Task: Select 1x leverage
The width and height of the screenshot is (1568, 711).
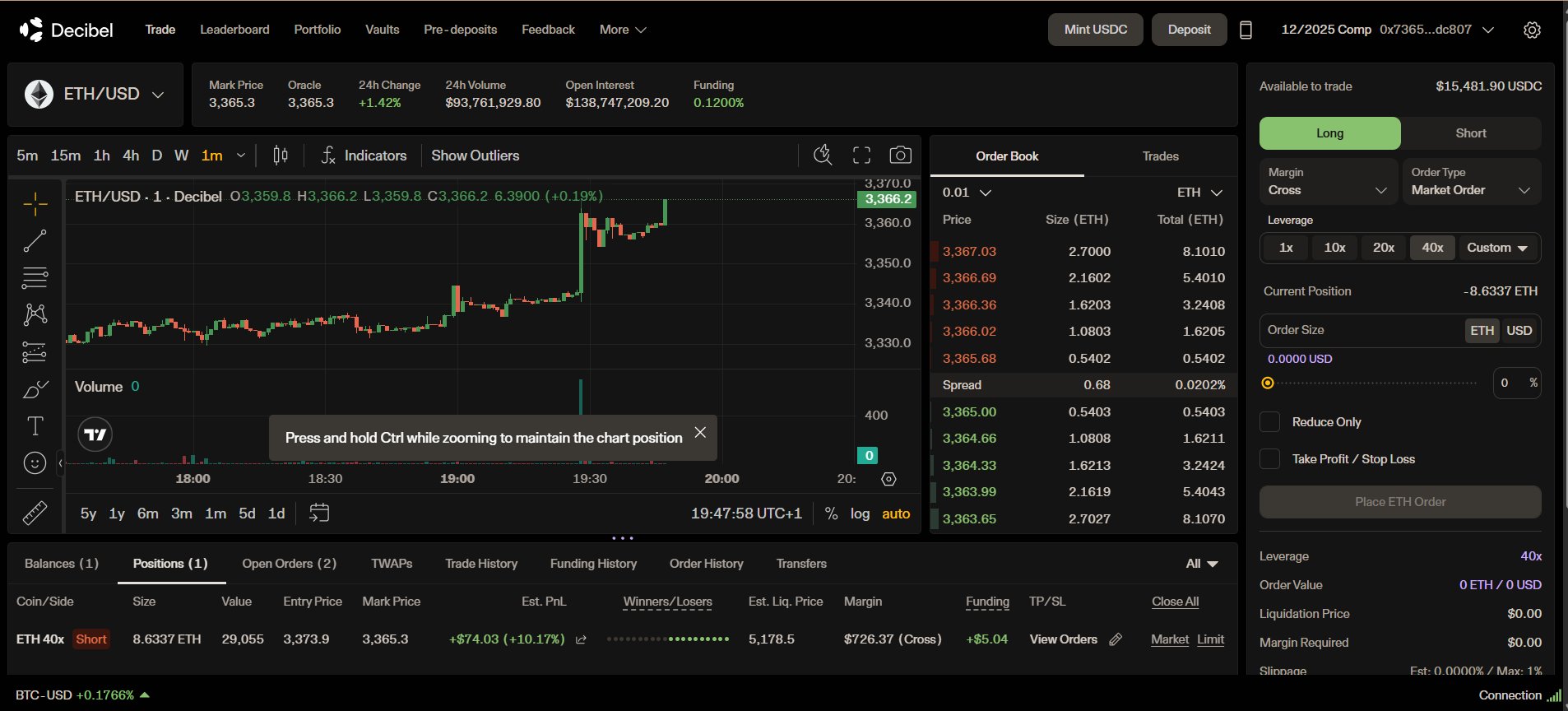Action: 1286,248
